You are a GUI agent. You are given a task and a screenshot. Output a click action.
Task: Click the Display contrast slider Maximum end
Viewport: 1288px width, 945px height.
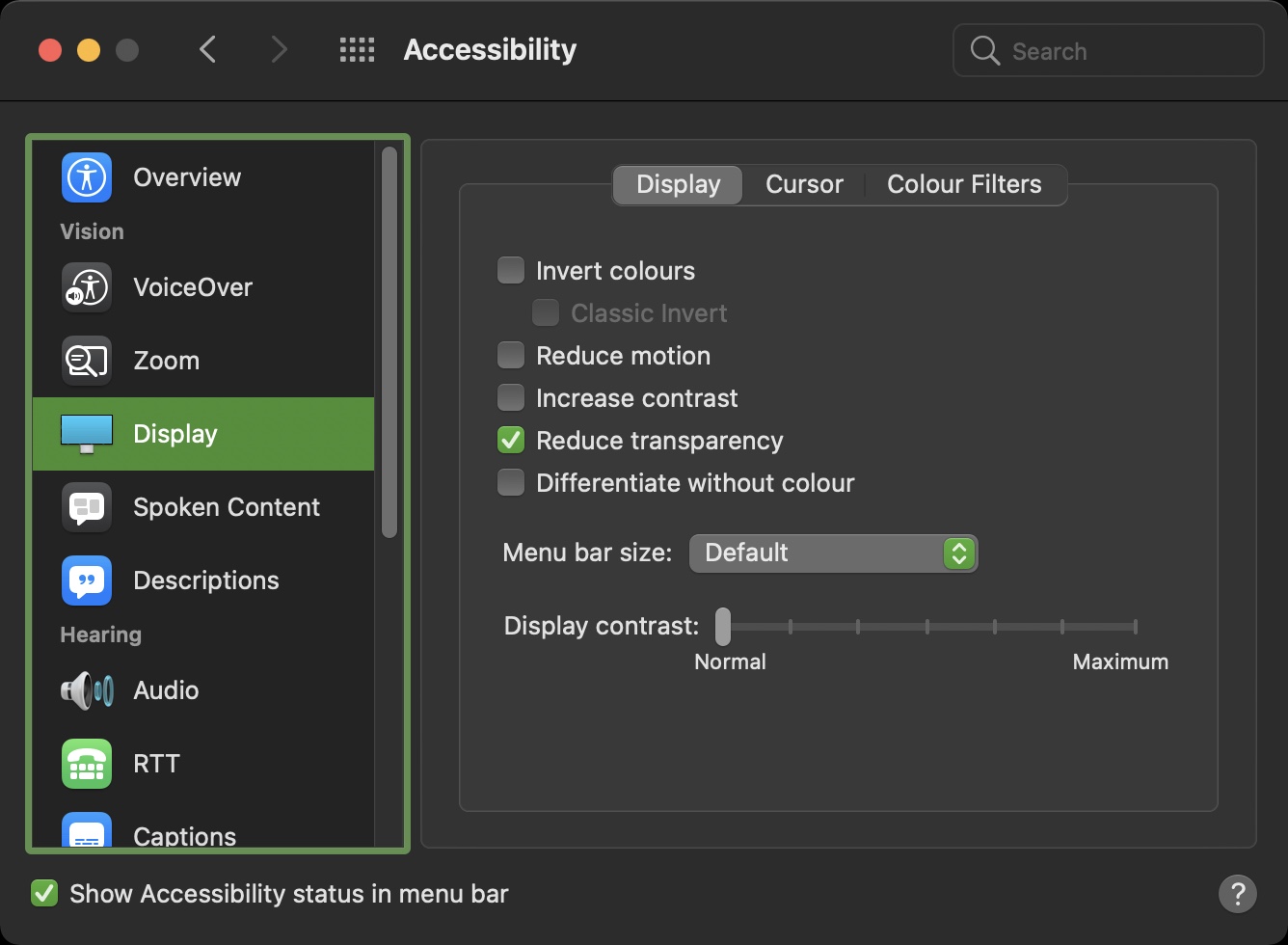1136,627
